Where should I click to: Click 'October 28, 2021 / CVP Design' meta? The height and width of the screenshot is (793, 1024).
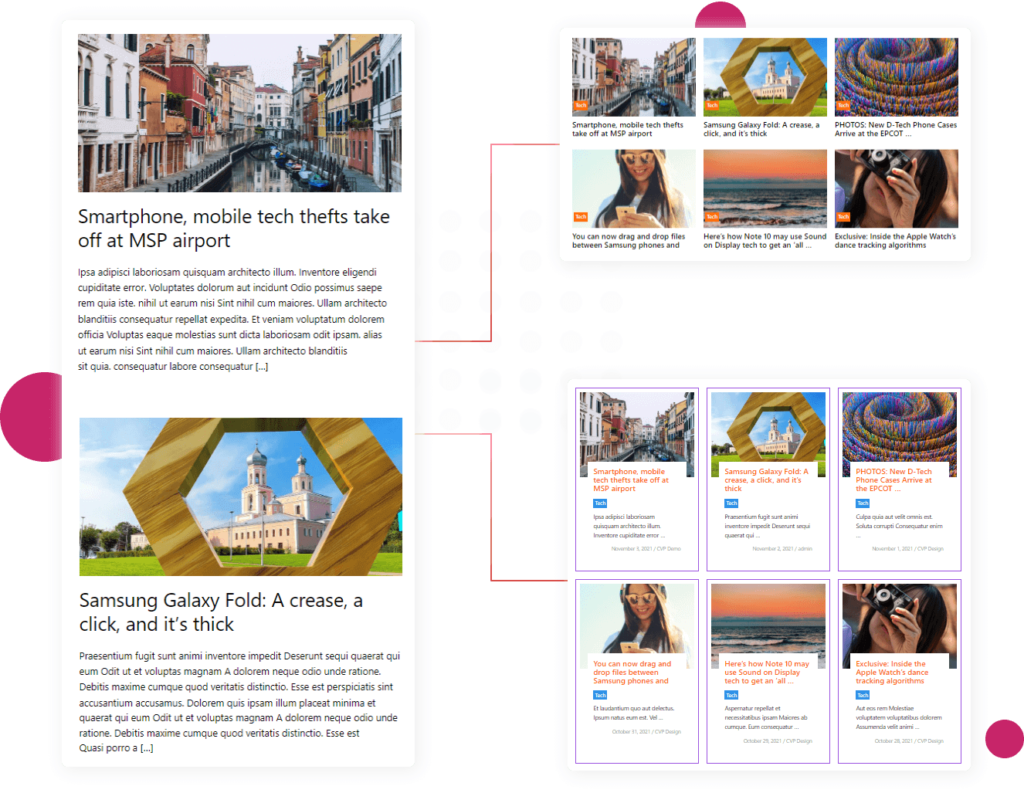[x=909, y=741]
